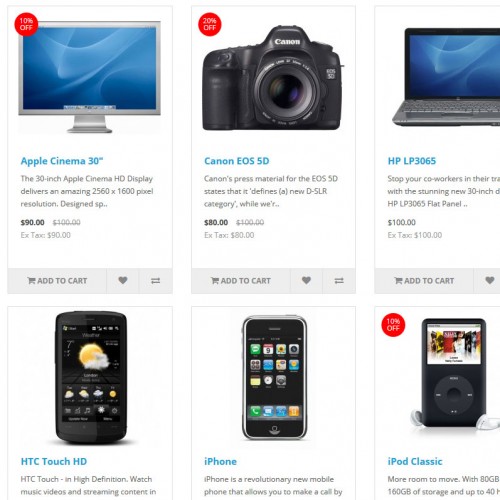
Task: Click the 10% OFF badge on iPod Classic
Action: pyautogui.click(x=393, y=325)
